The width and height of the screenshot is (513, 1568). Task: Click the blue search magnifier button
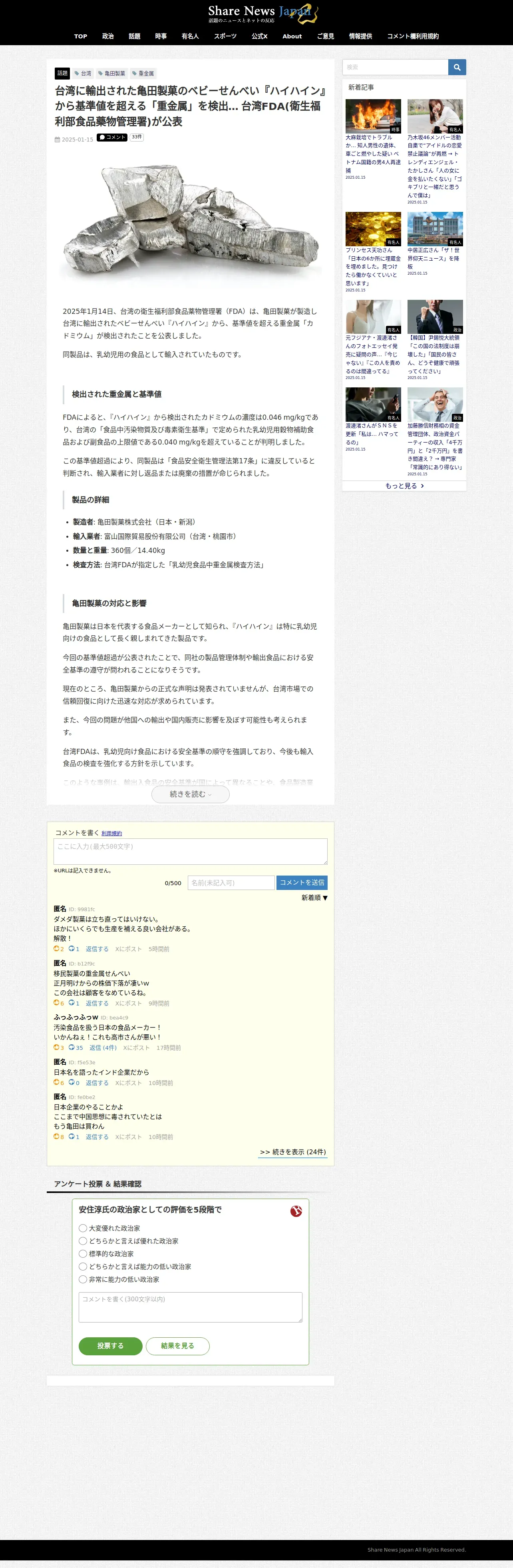[457, 67]
